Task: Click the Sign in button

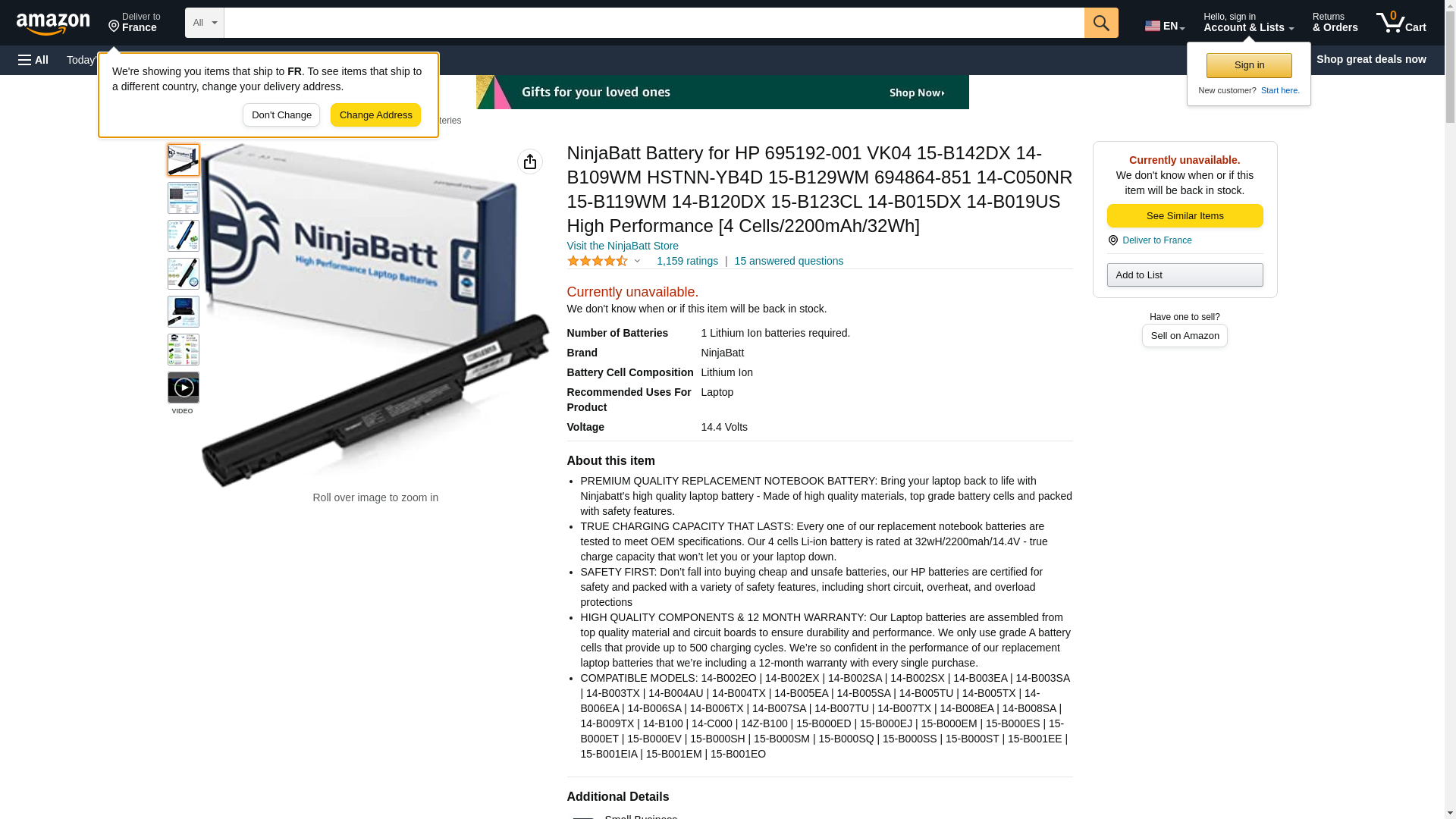Action: click(x=1249, y=65)
